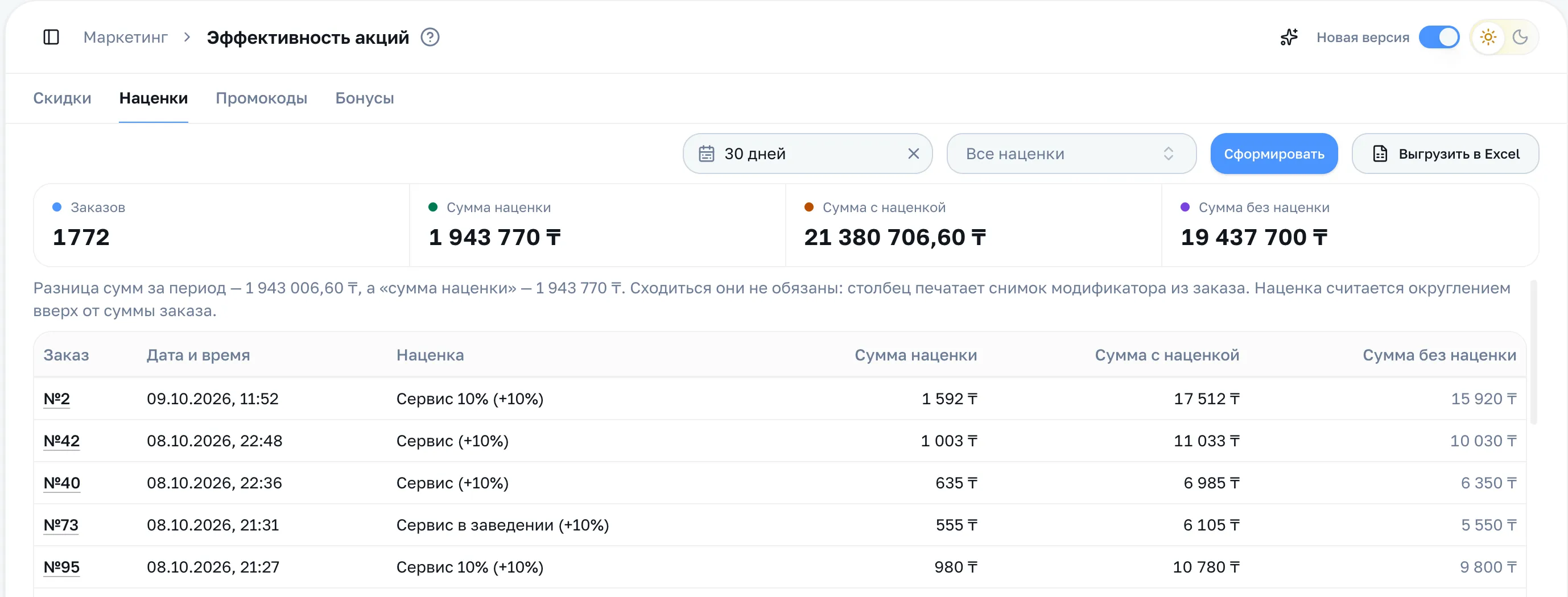Viewport: 1568px width, 597px height.
Task: Go to Маркетинг breadcrumb
Action: (x=125, y=37)
